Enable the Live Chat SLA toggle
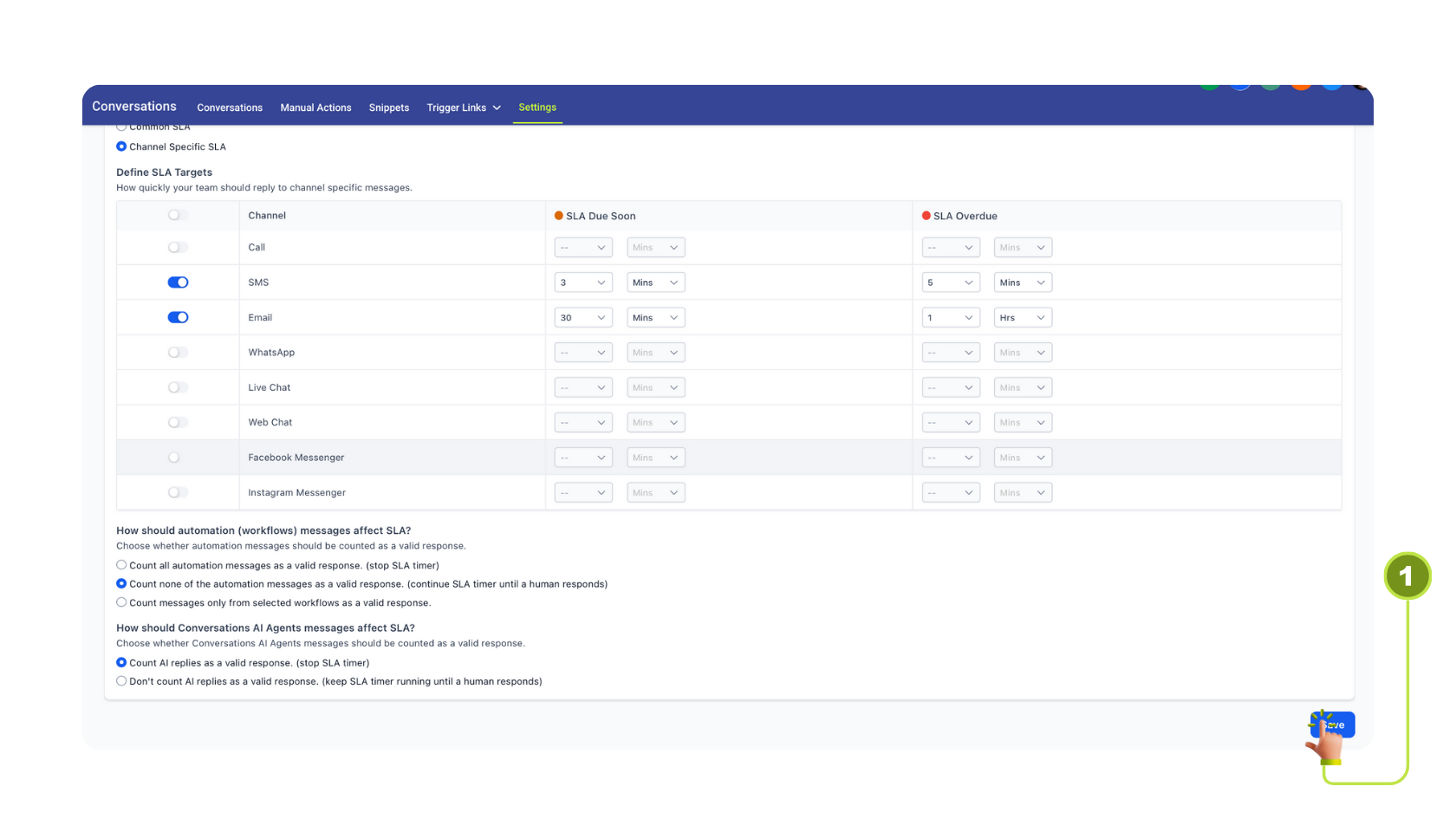This screenshot has height=819, width=1456. tap(178, 387)
